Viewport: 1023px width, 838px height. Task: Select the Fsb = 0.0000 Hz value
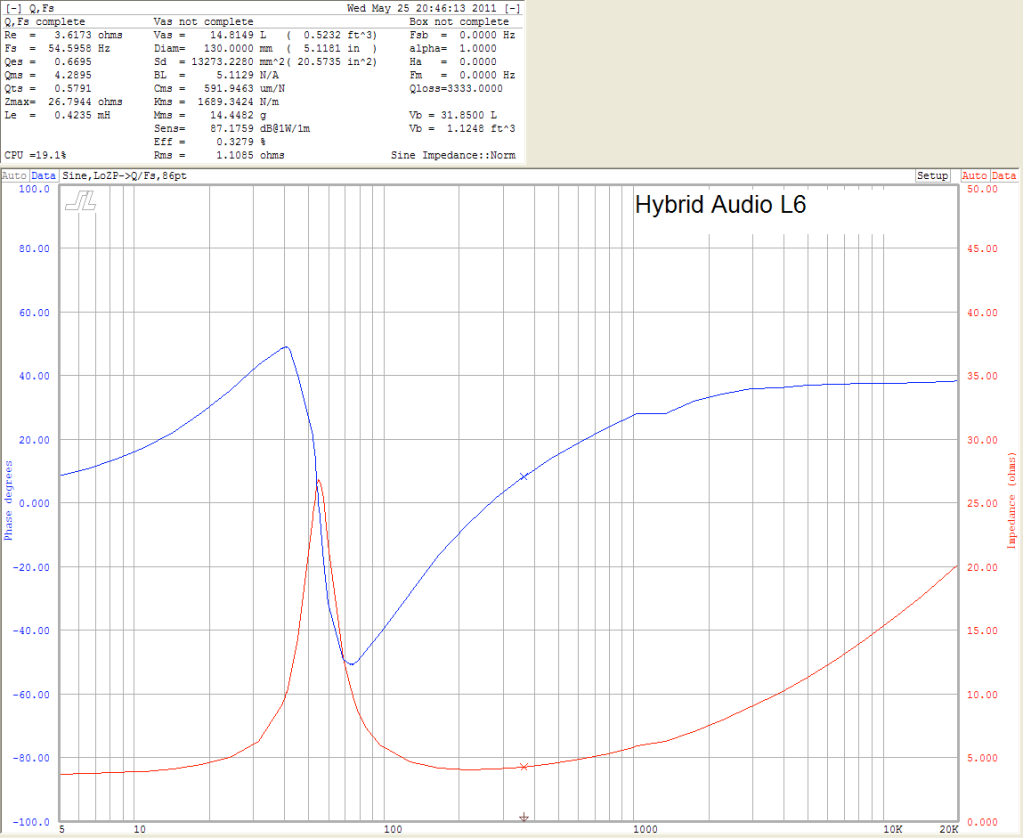[x=463, y=35]
